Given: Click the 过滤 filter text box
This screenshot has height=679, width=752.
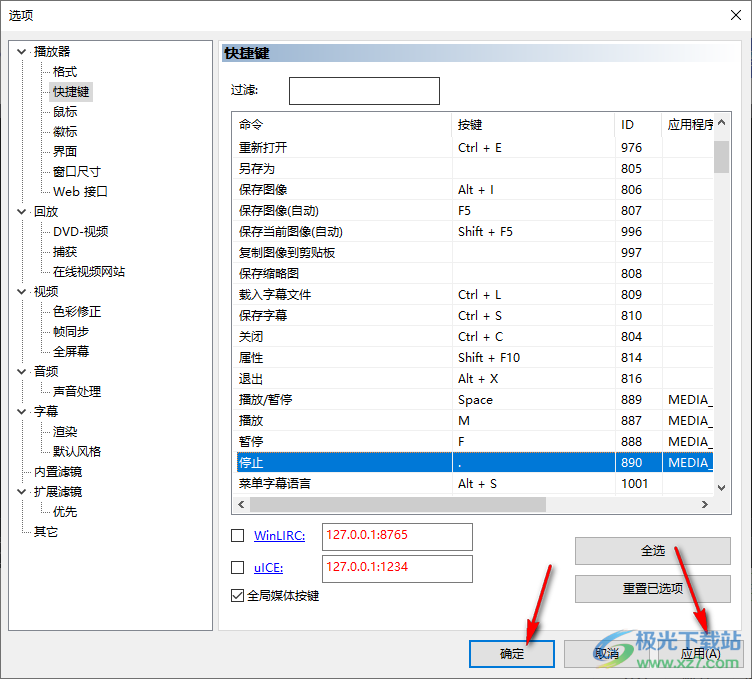Looking at the screenshot, I should [364, 91].
